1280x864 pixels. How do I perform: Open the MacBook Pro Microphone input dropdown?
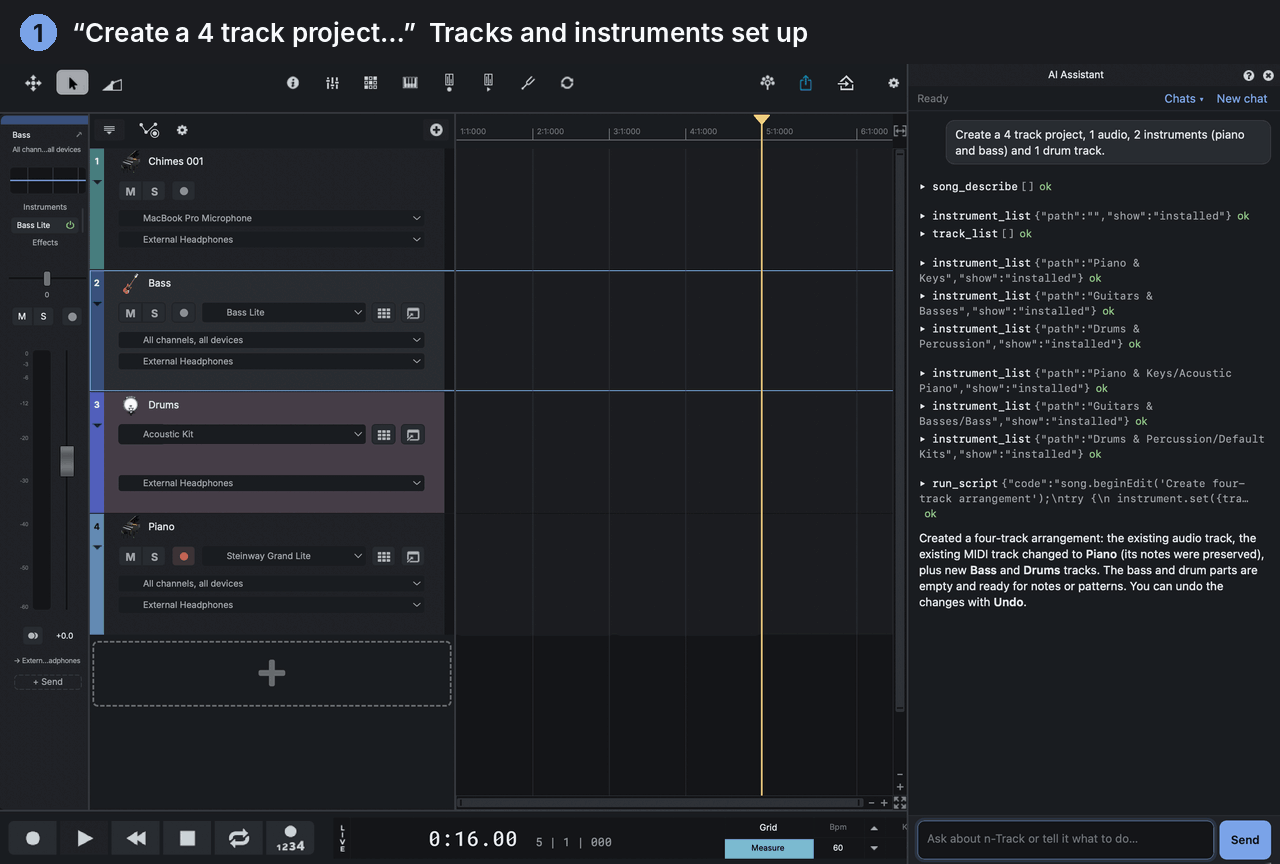click(x=271, y=218)
